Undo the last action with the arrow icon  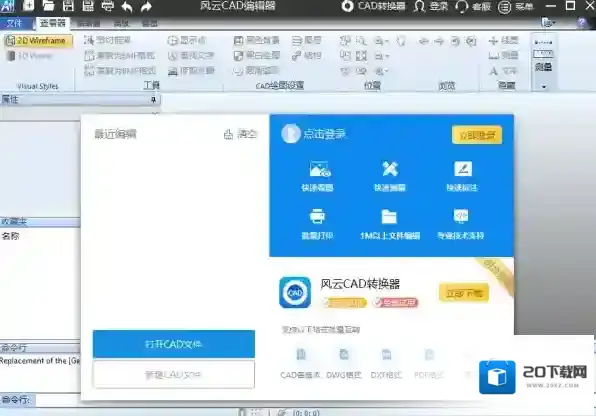pyautogui.click(x=127, y=6)
